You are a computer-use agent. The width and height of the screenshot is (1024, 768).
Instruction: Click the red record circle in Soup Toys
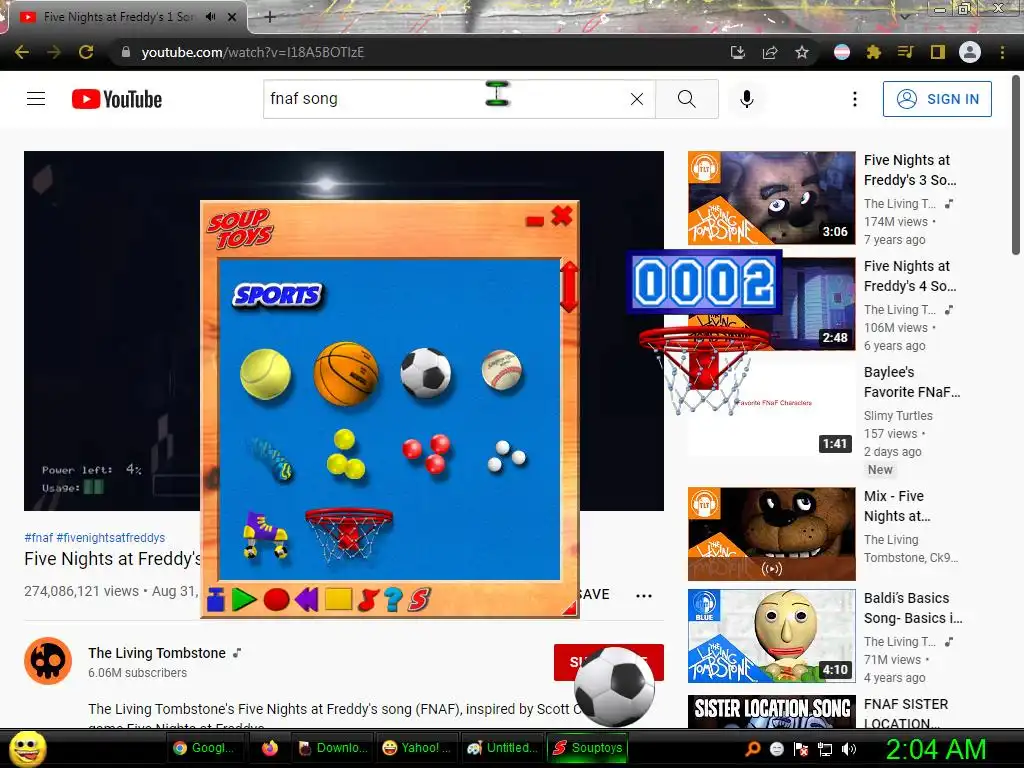276,599
